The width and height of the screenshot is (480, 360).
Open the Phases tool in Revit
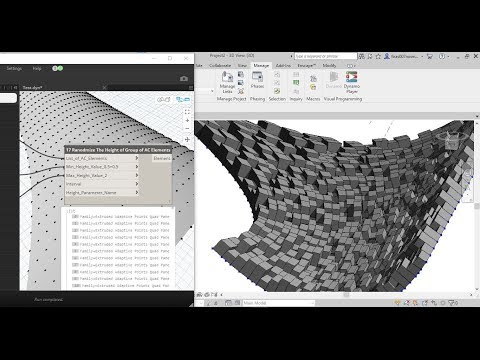[257, 80]
